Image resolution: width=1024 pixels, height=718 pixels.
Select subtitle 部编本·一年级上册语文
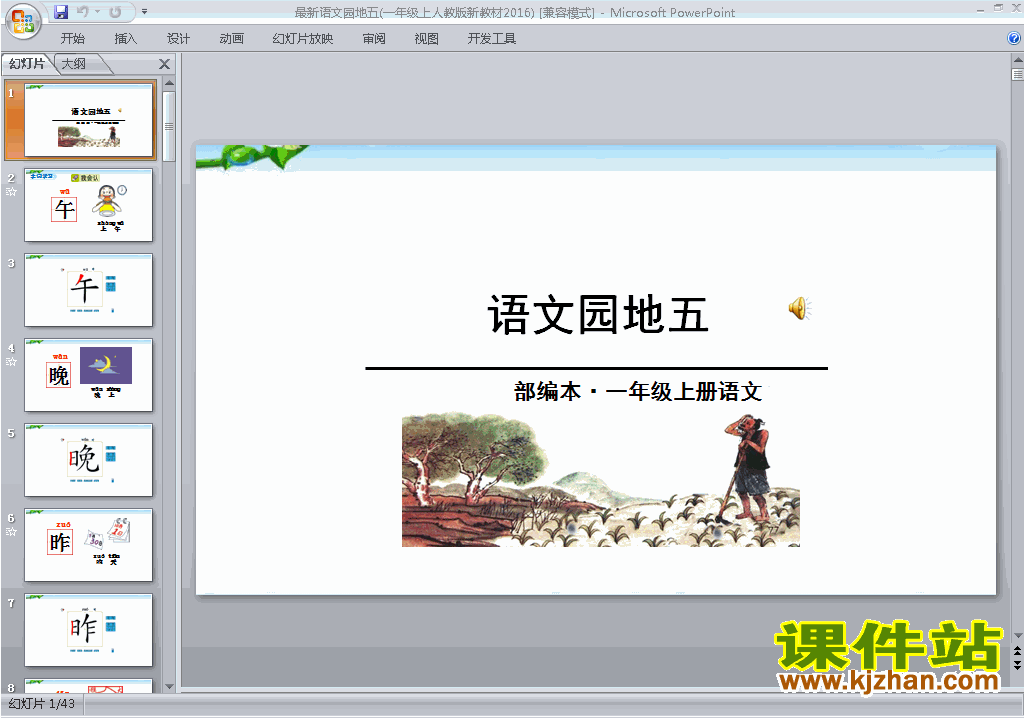(638, 391)
